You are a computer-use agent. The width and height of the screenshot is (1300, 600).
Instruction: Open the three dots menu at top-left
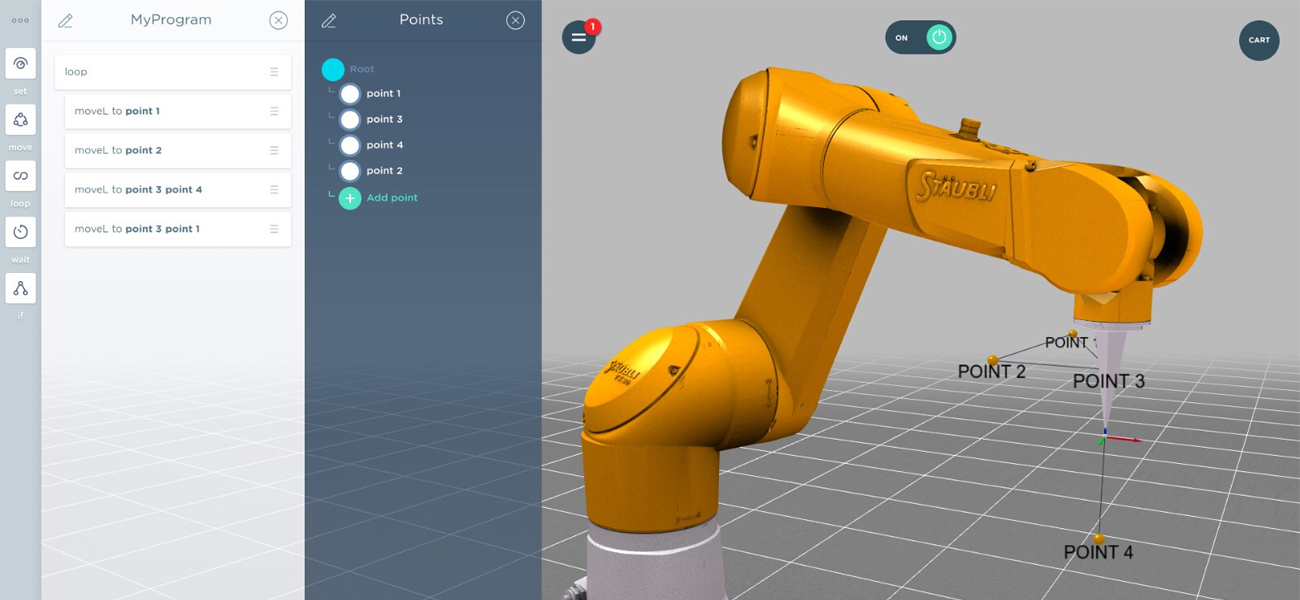tap(20, 20)
